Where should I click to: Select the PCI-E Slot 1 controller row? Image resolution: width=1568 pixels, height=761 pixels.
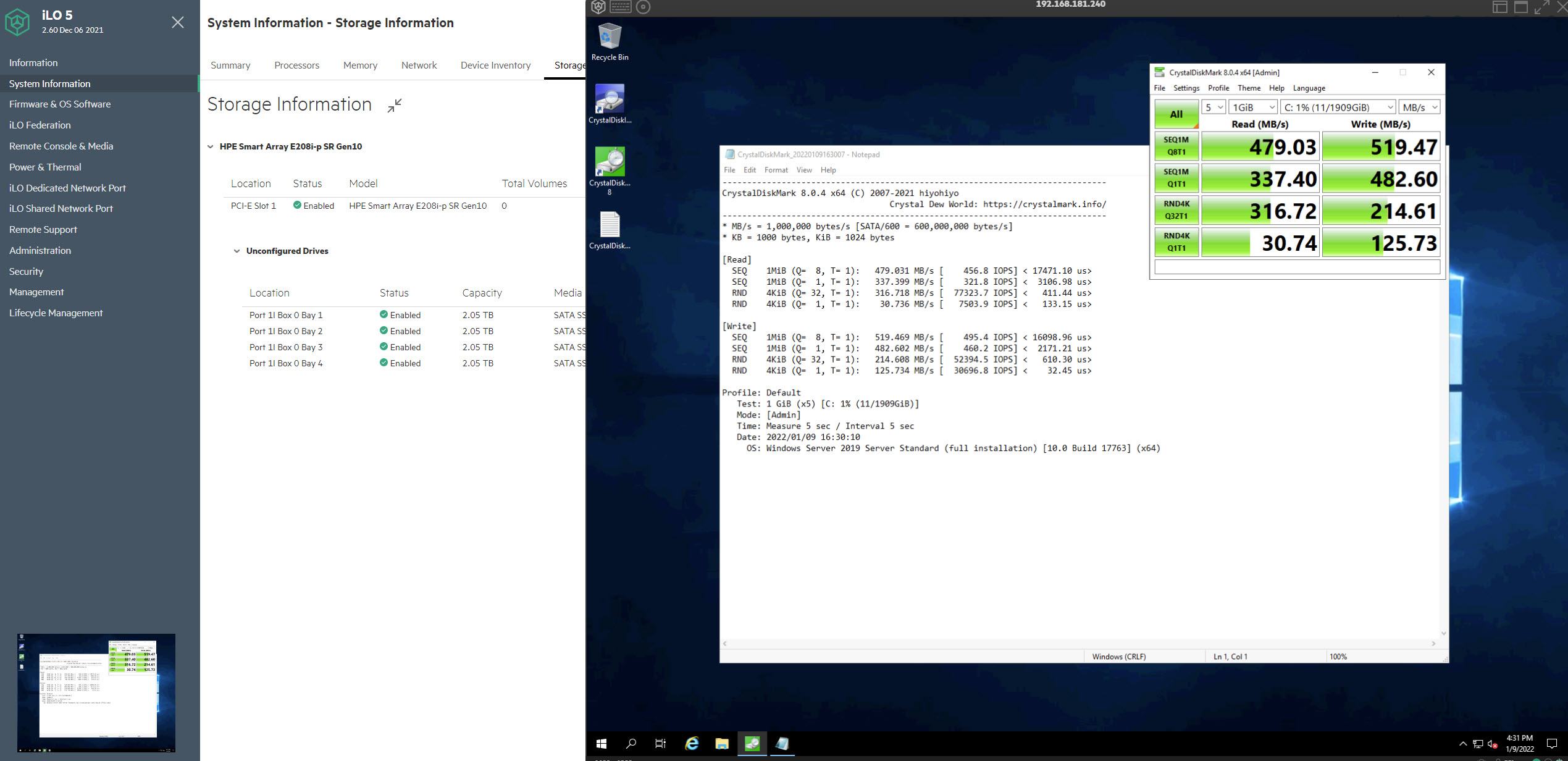click(x=405, y=206)
